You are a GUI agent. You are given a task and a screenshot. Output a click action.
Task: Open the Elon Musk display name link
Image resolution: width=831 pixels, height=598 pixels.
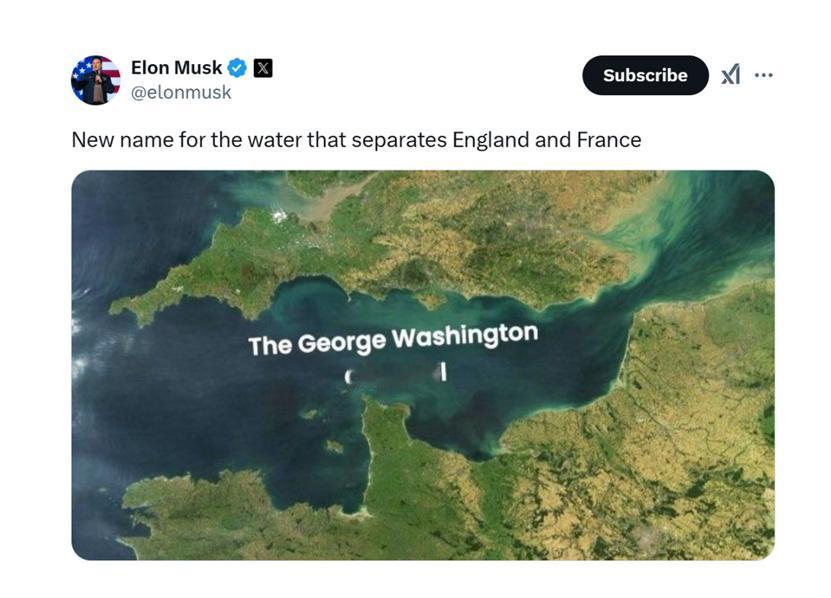click(176, 68)
